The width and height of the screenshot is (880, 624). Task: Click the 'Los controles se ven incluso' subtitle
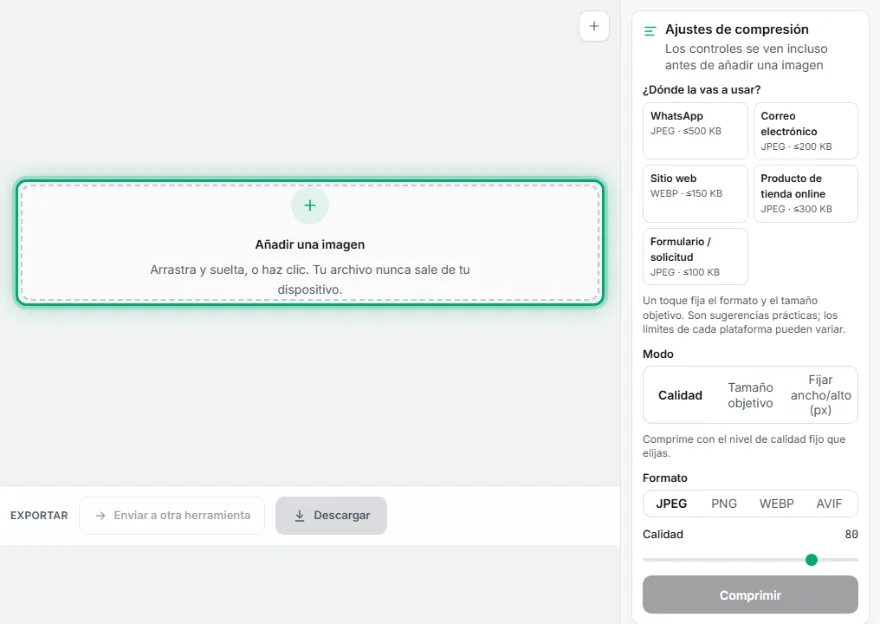[746, 57]
